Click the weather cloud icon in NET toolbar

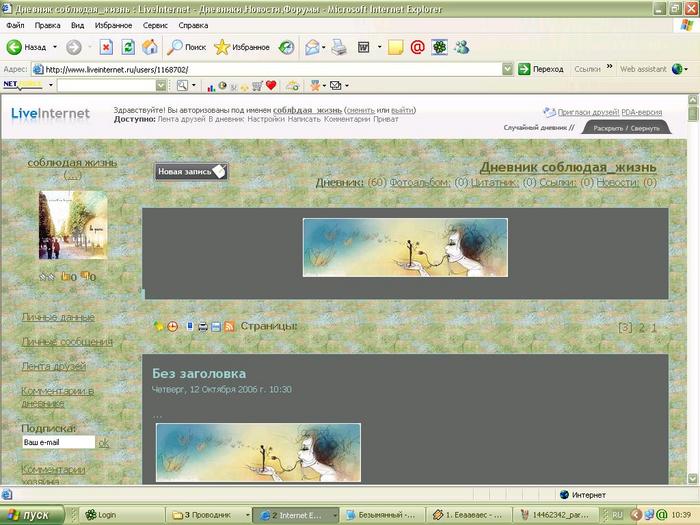point(292,86)
